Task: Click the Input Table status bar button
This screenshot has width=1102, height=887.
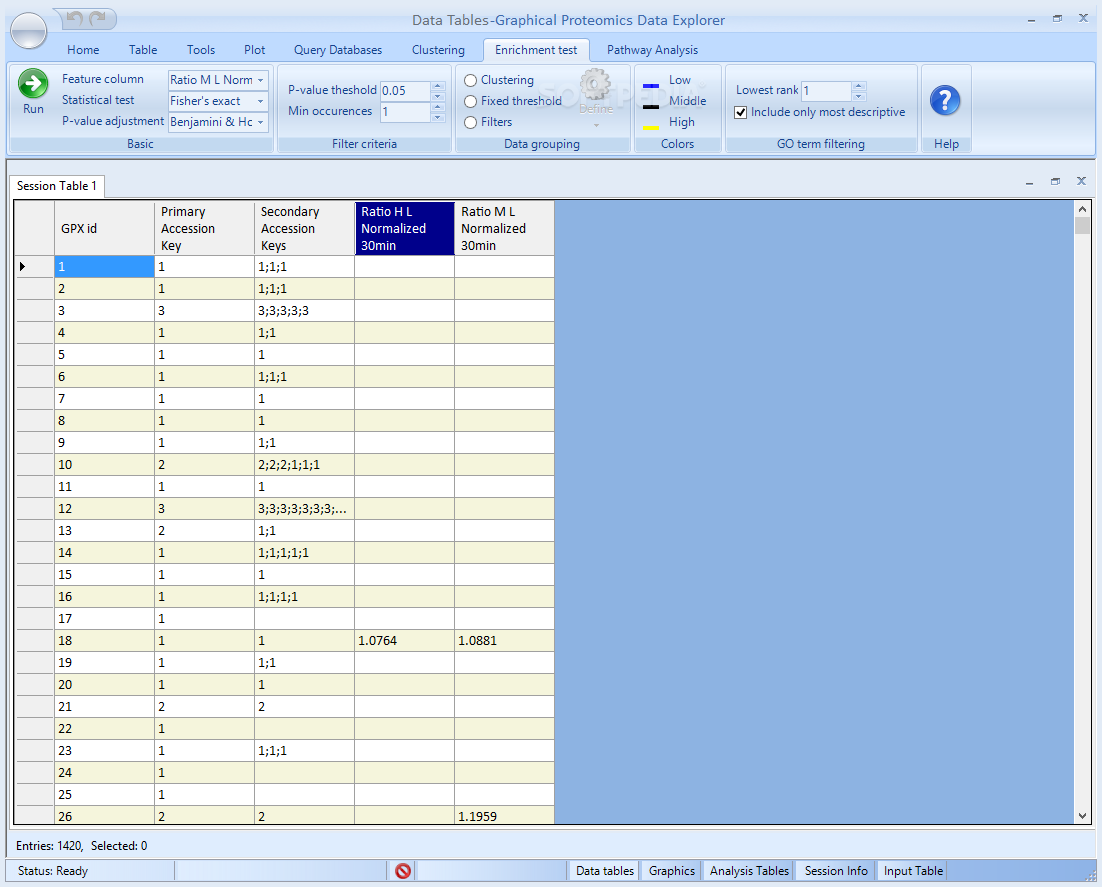Action: point(913,871)
